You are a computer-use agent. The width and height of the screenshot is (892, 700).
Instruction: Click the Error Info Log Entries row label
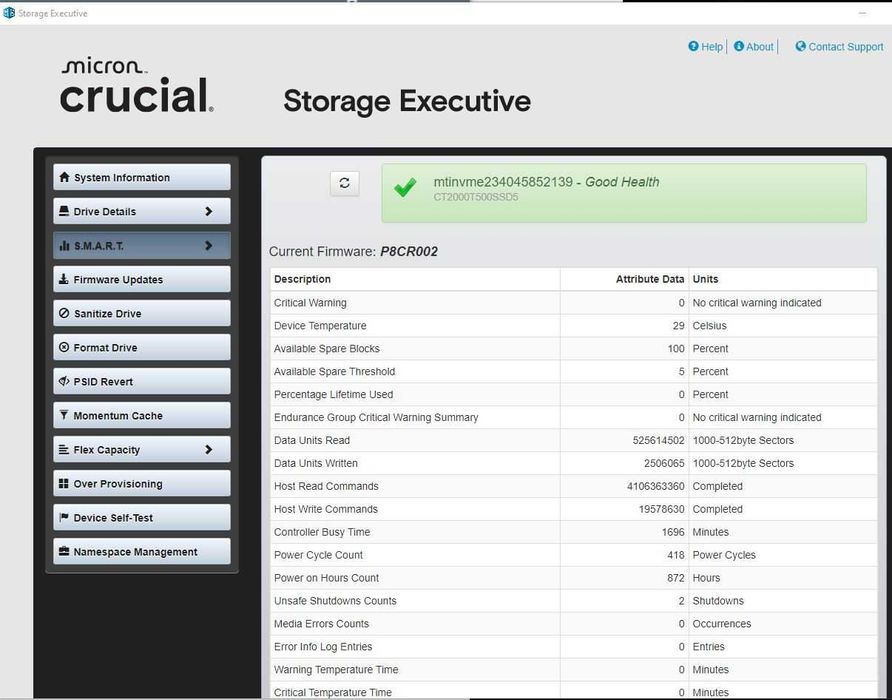point(323,647)
